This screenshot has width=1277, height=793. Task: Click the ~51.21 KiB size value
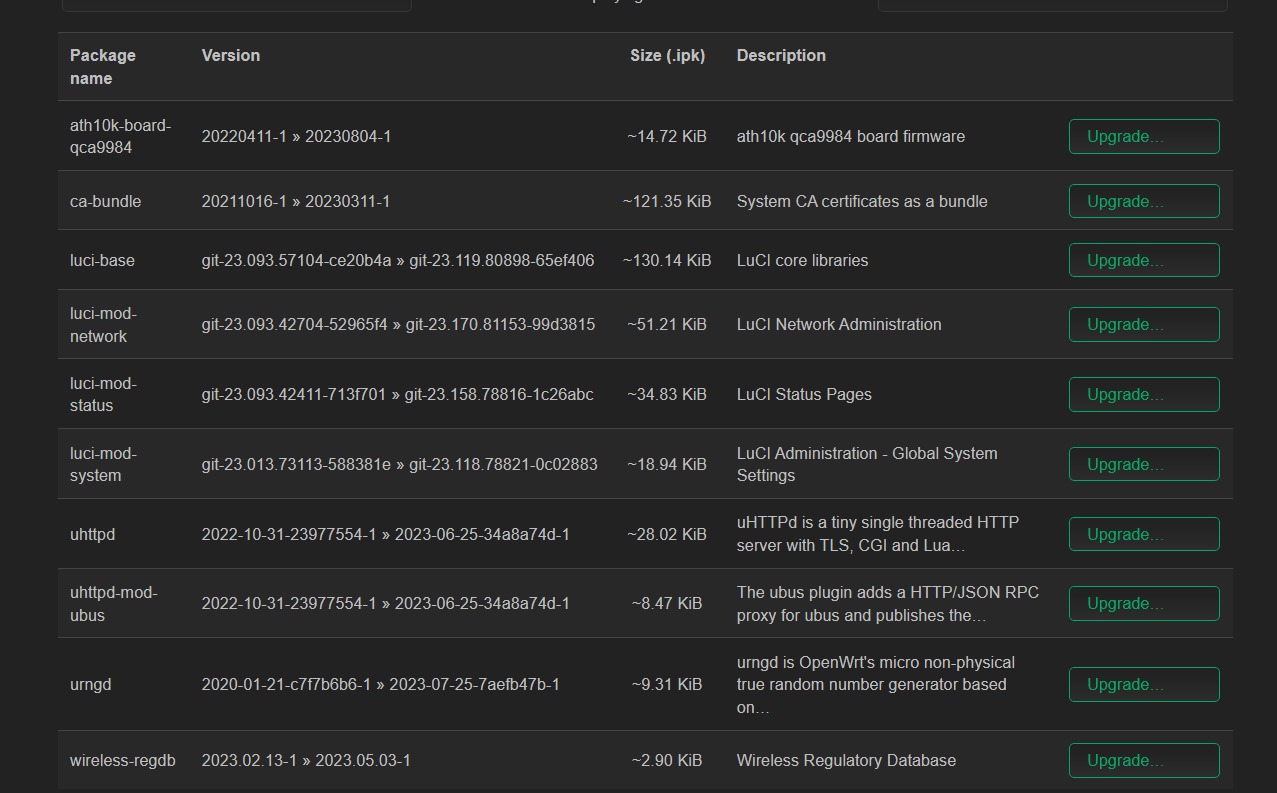[x=667, y=324]
